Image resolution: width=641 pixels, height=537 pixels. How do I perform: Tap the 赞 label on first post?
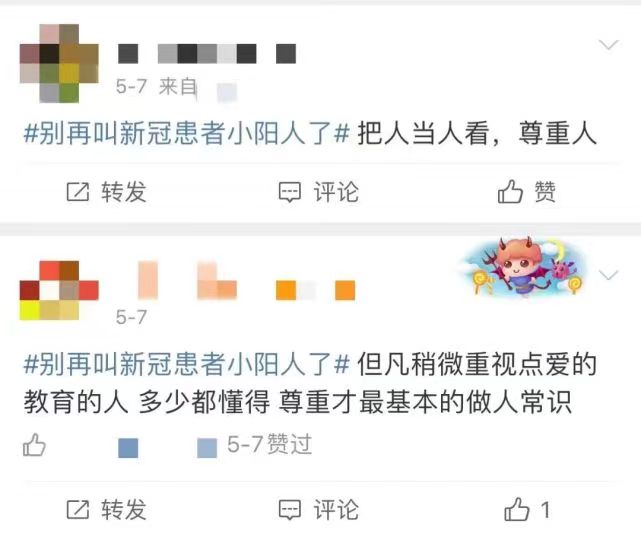point(545,192)
